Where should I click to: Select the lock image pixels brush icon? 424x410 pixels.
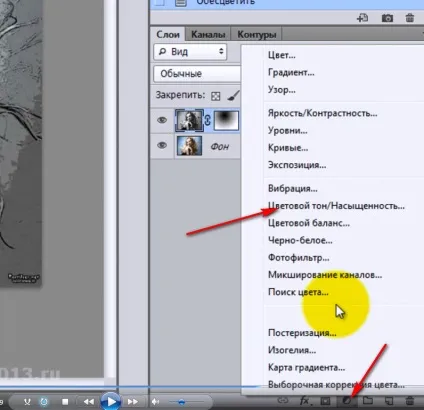[233, 96]
